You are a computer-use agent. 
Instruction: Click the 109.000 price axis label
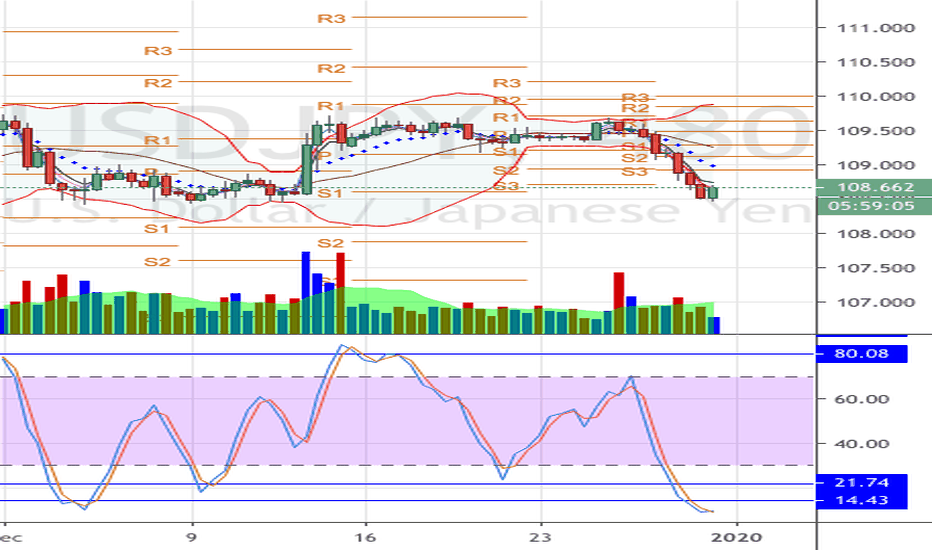876,165
